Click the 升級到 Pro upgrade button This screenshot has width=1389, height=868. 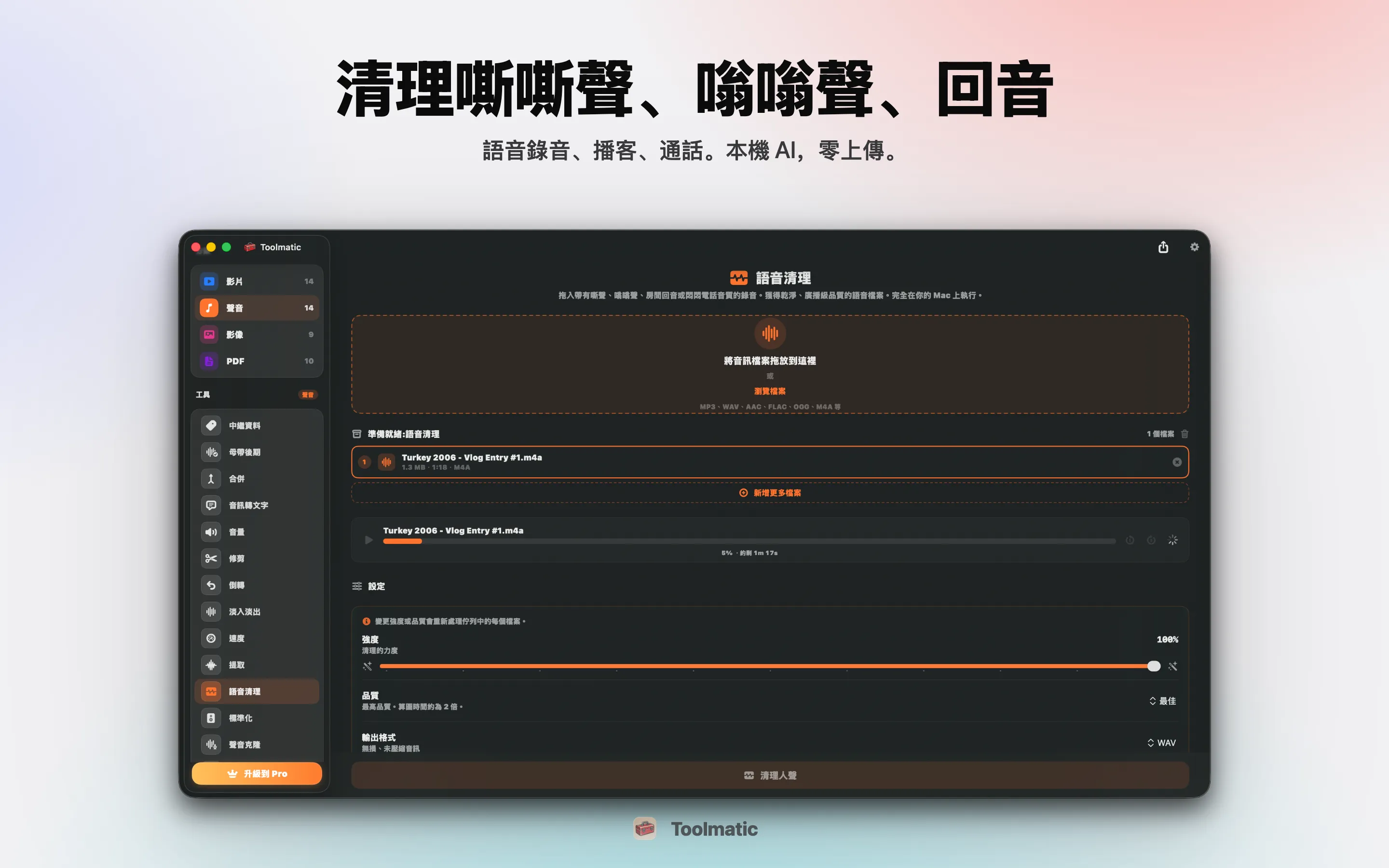[x=257, y=773]
